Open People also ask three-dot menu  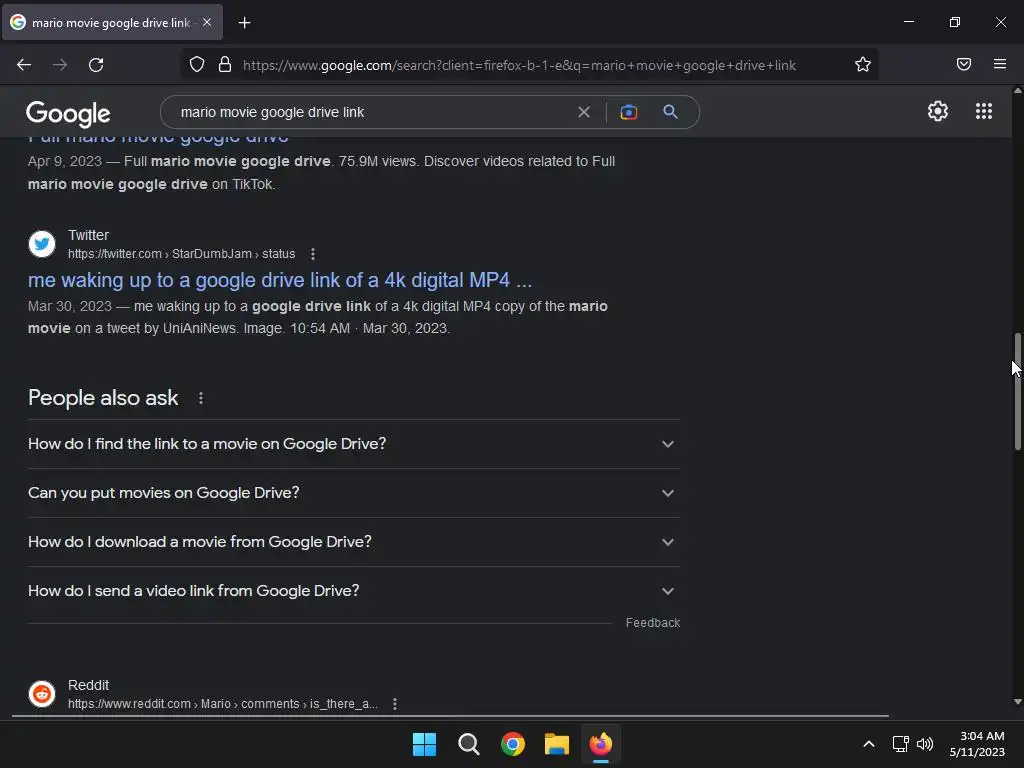(x=200, y=398)
